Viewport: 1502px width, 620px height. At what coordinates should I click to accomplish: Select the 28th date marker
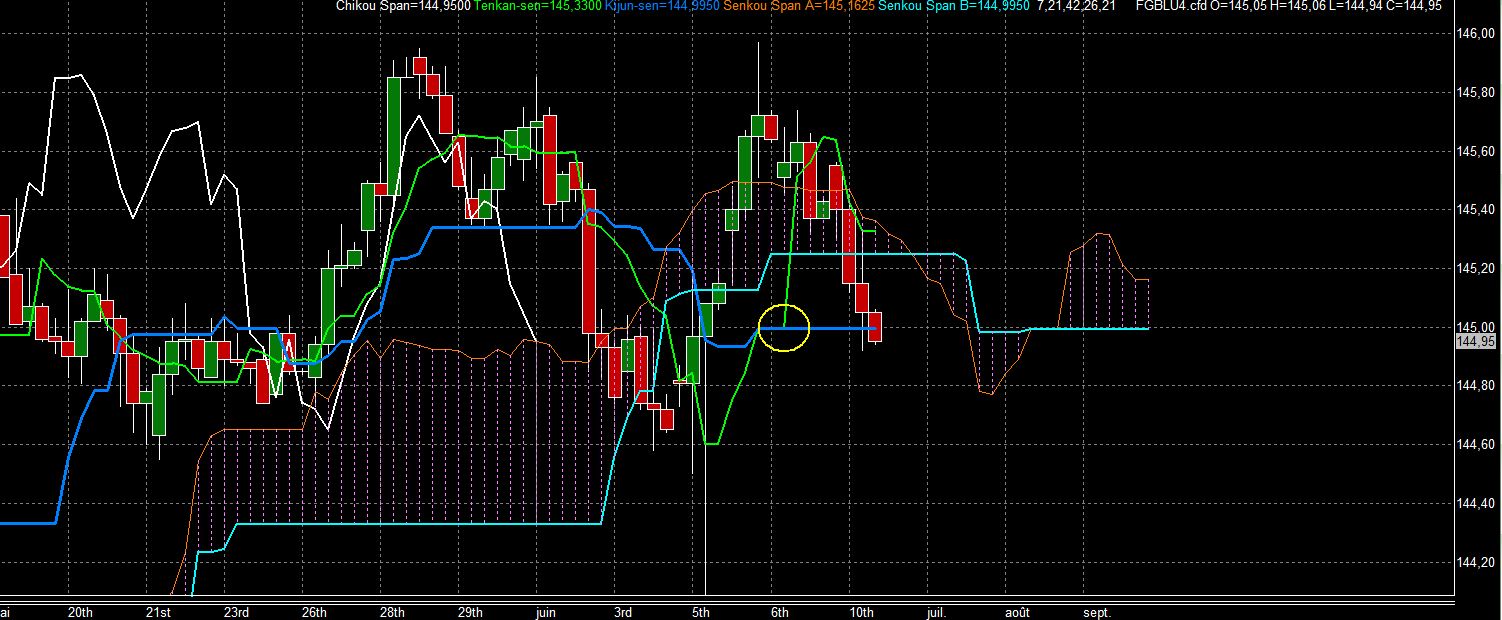[392, 612]
